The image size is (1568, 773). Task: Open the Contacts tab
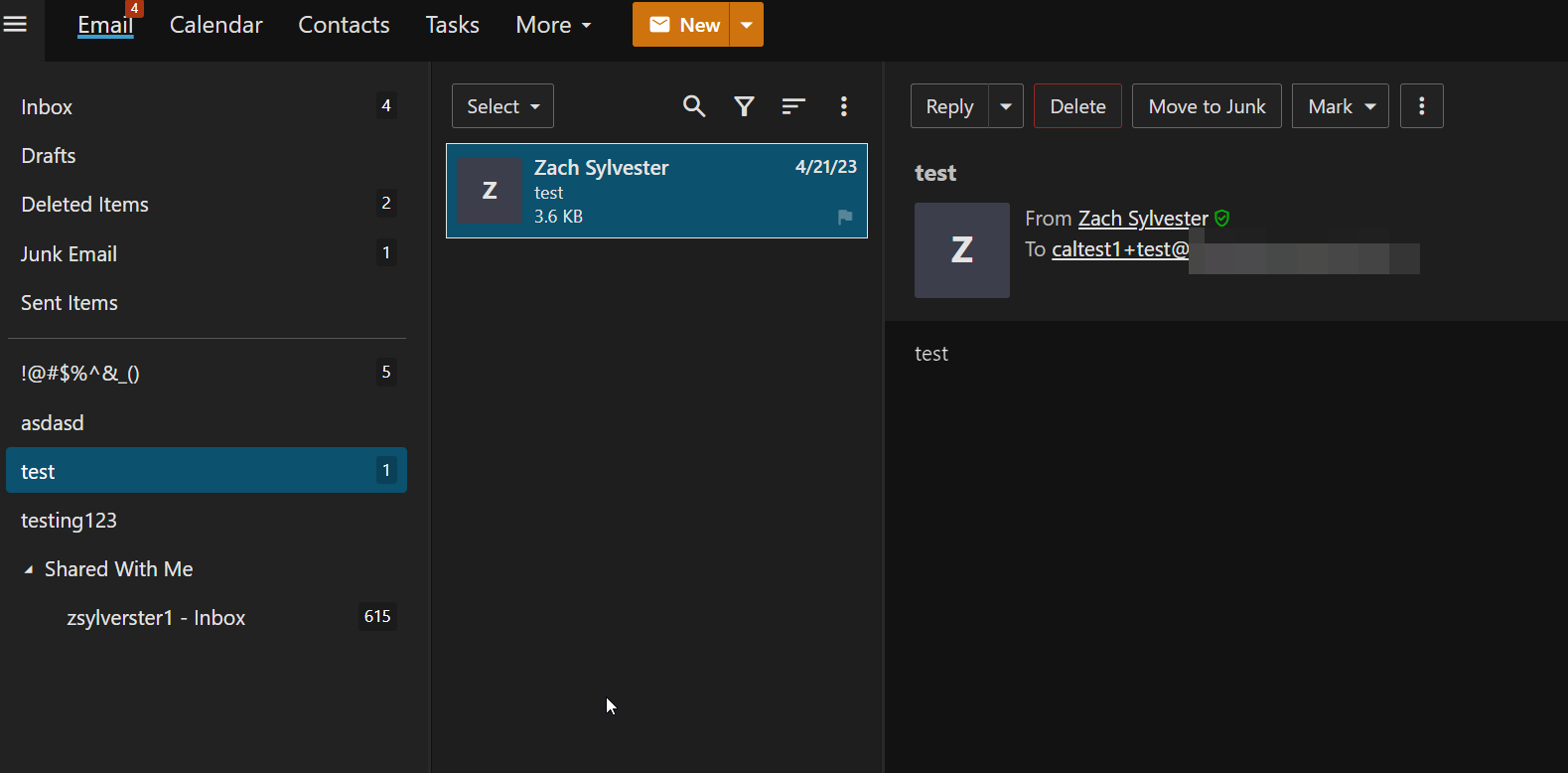point(344,25)
